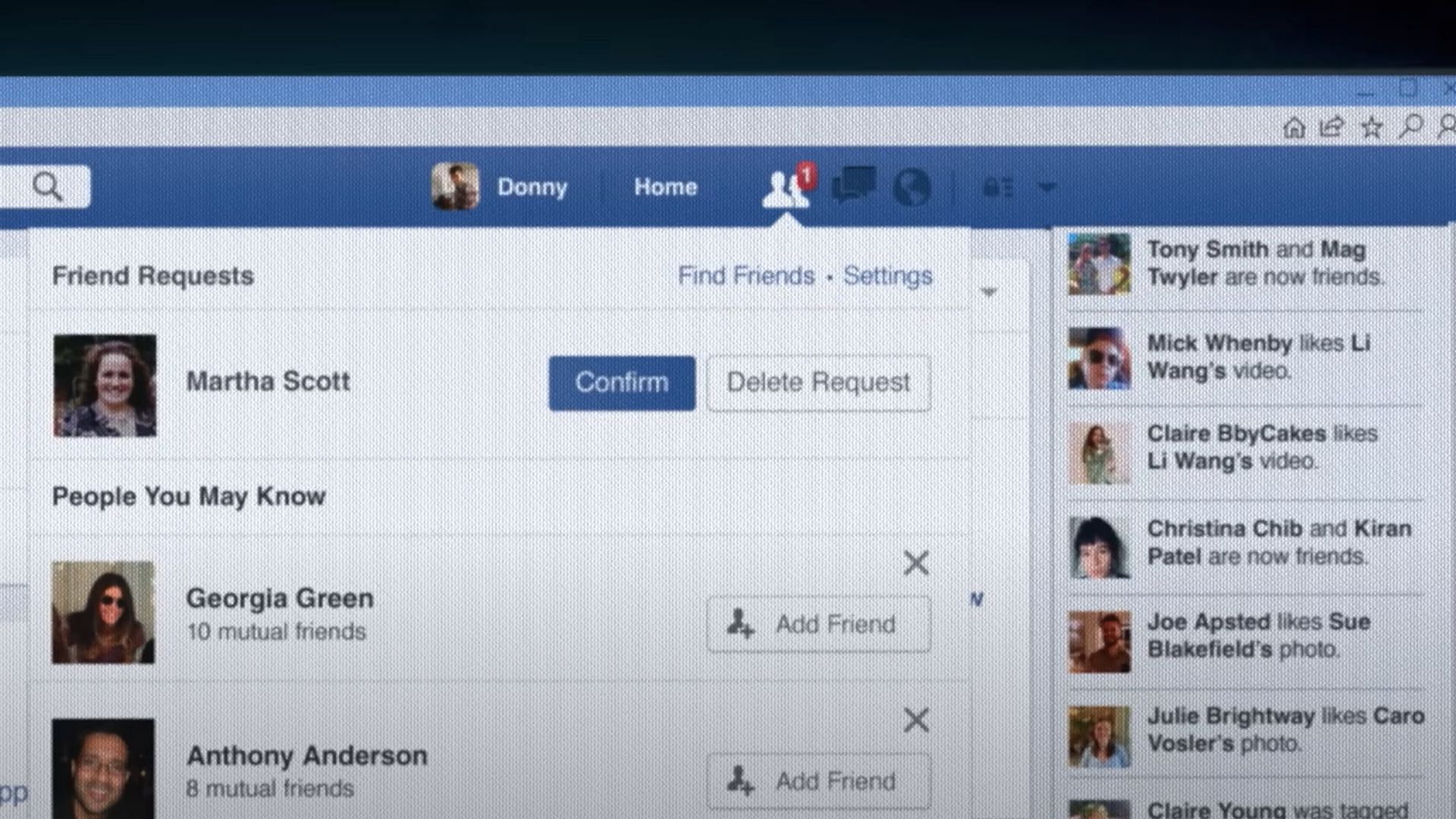
Task: Expand the post options arrow beside panel
Action: point(988,292)
